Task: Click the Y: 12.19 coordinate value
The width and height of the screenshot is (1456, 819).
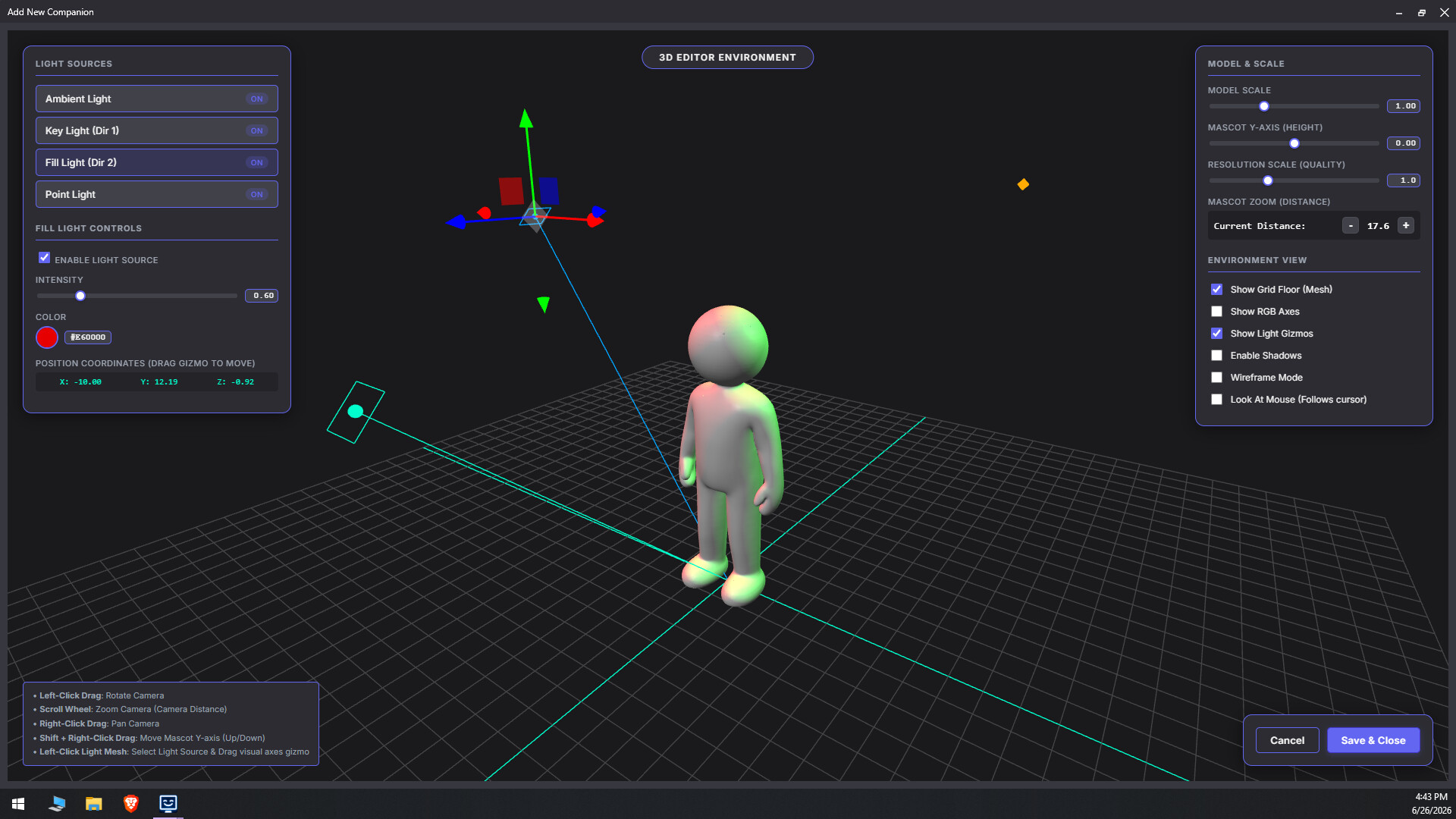Action: (159, 382)
